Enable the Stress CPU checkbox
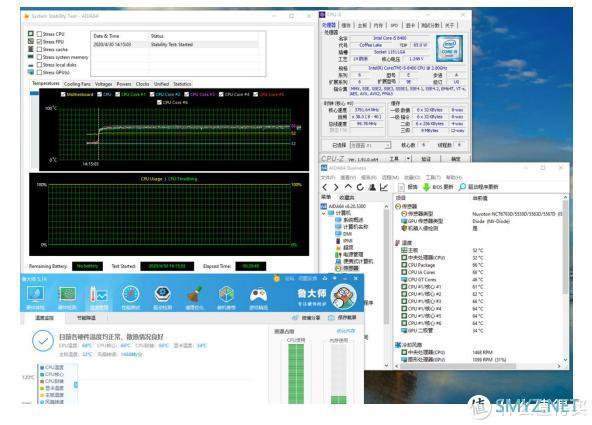The width and height of the screenshot is (592, 425). pos(39,34)
